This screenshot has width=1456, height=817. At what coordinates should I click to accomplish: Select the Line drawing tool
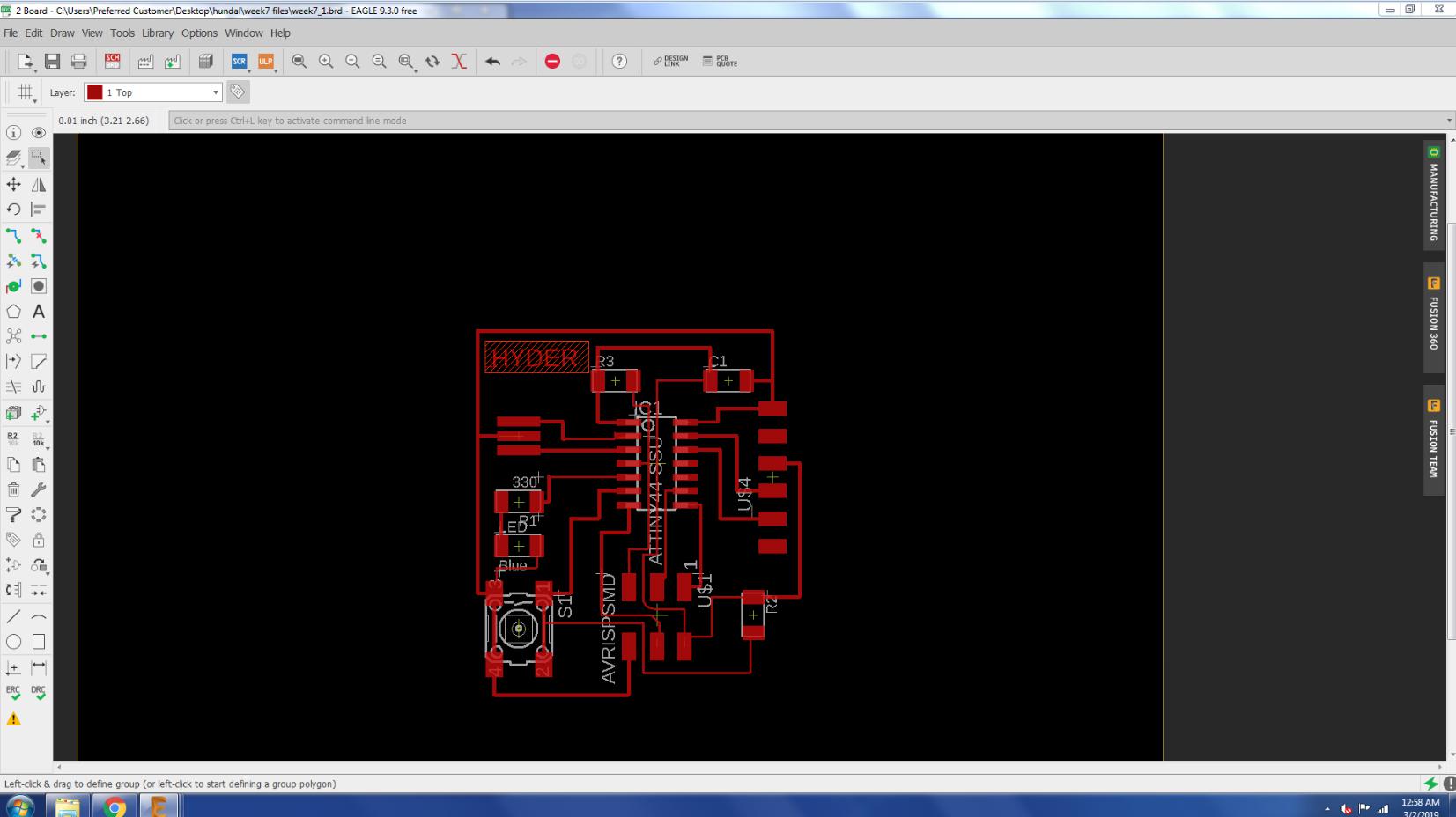(x=14, y=617)
